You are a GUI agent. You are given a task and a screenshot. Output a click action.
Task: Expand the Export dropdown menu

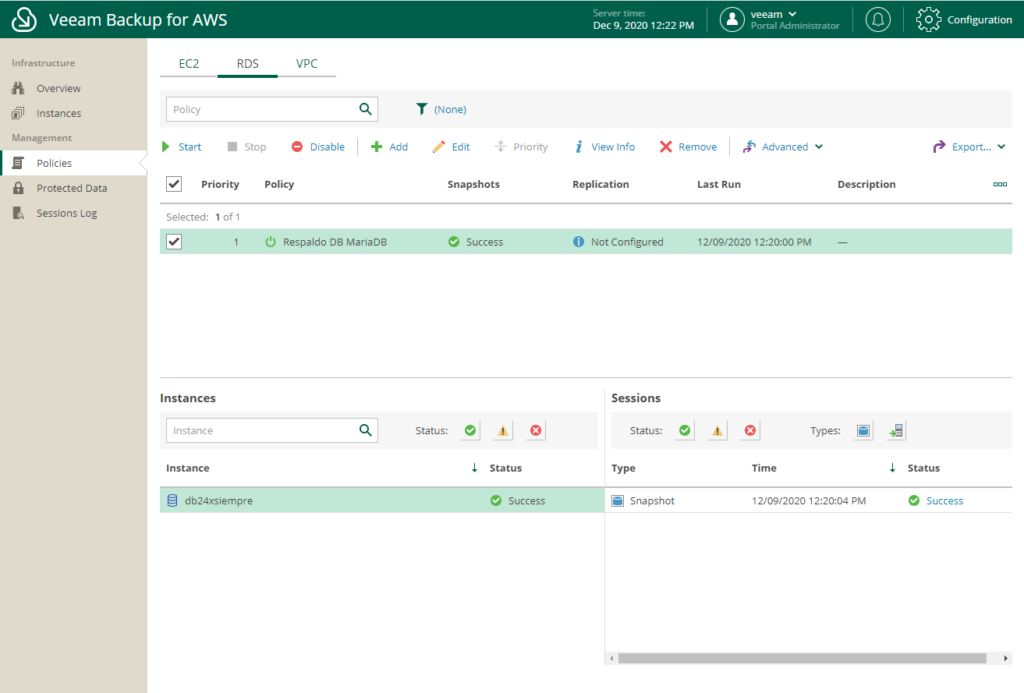(969, 147)
